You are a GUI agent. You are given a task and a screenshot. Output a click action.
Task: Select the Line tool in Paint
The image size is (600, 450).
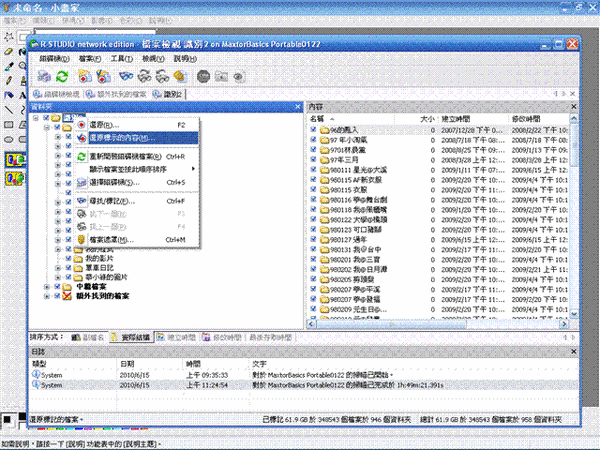click(x=9, y=110)
